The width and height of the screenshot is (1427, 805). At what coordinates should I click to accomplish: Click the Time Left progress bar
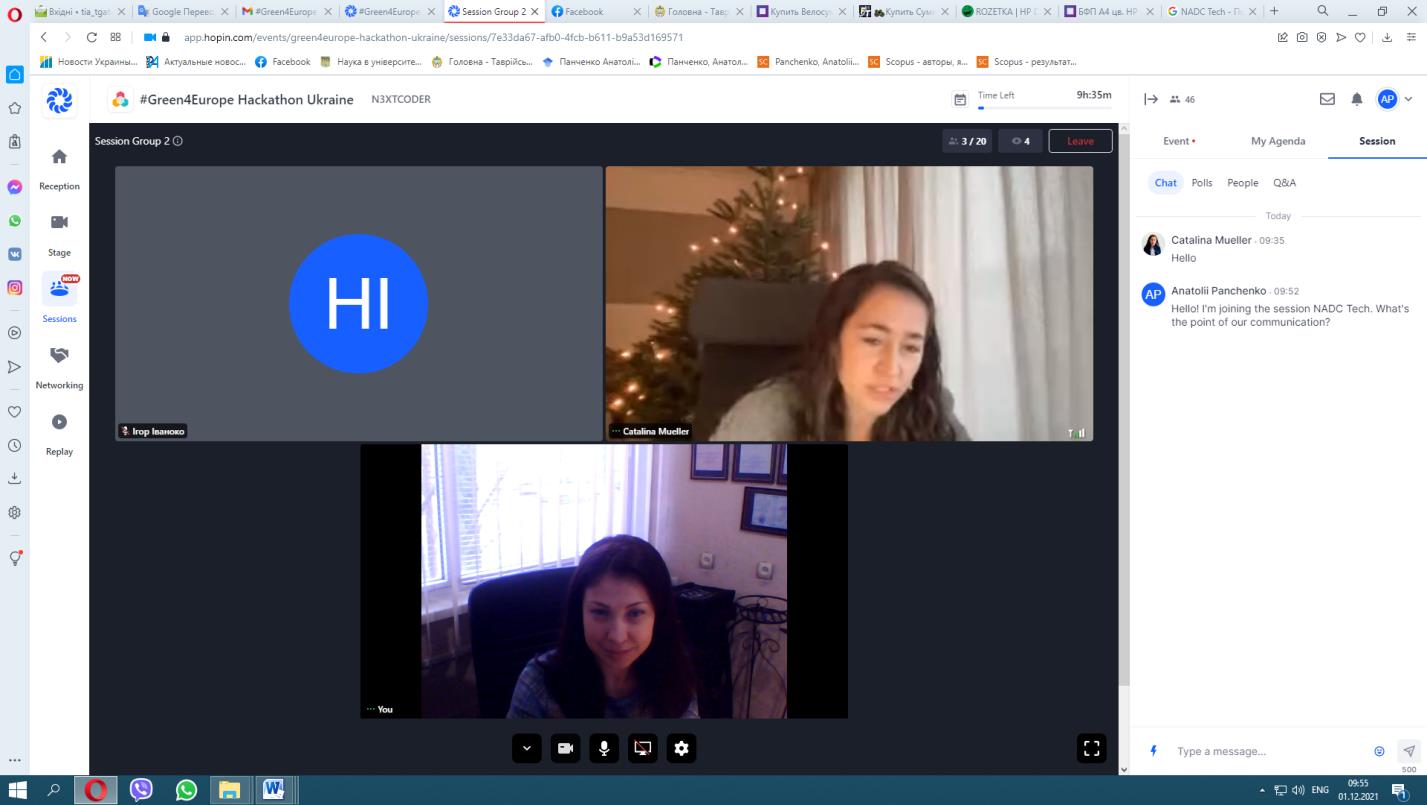(1044, 107)
